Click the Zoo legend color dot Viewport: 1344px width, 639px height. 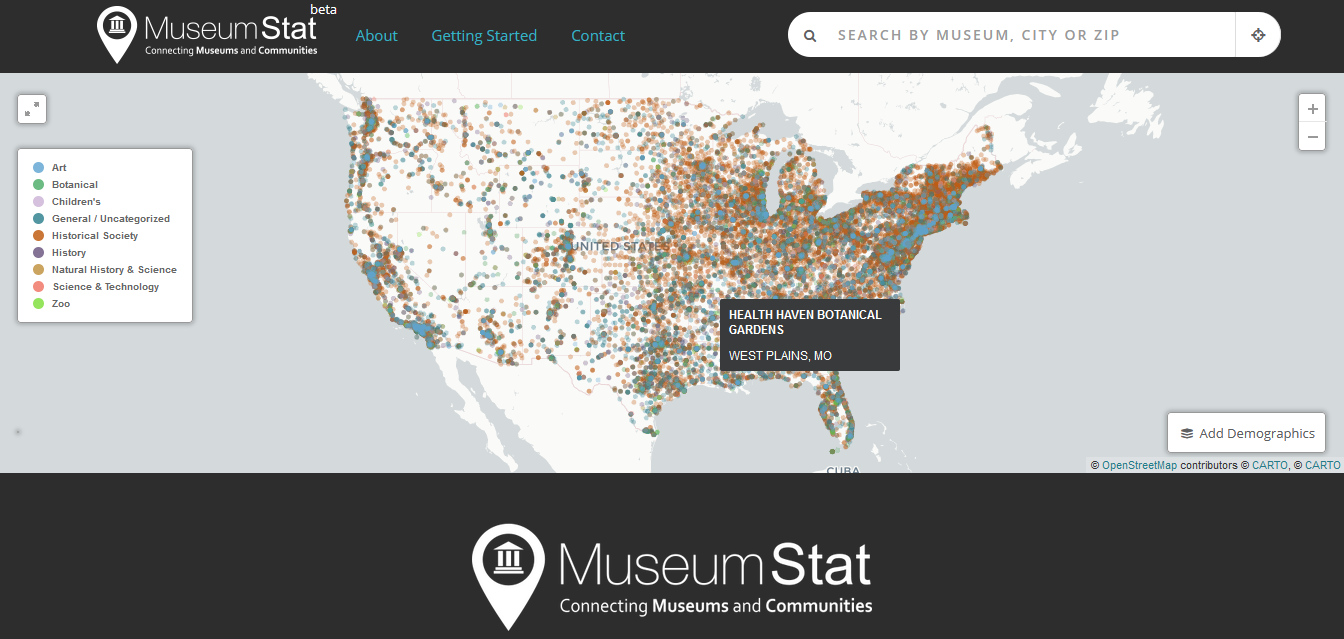pos(38,304)
